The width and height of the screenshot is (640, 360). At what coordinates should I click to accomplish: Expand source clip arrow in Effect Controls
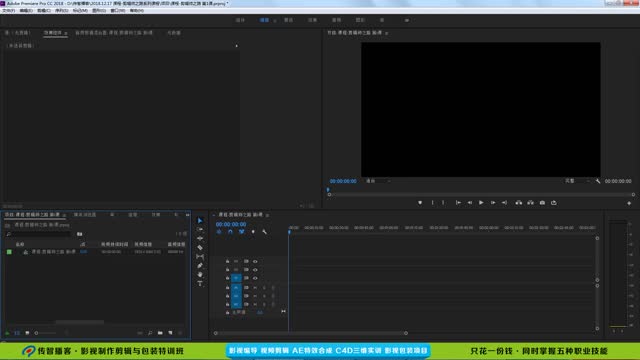pyautogui.click(x=236, y=46)
